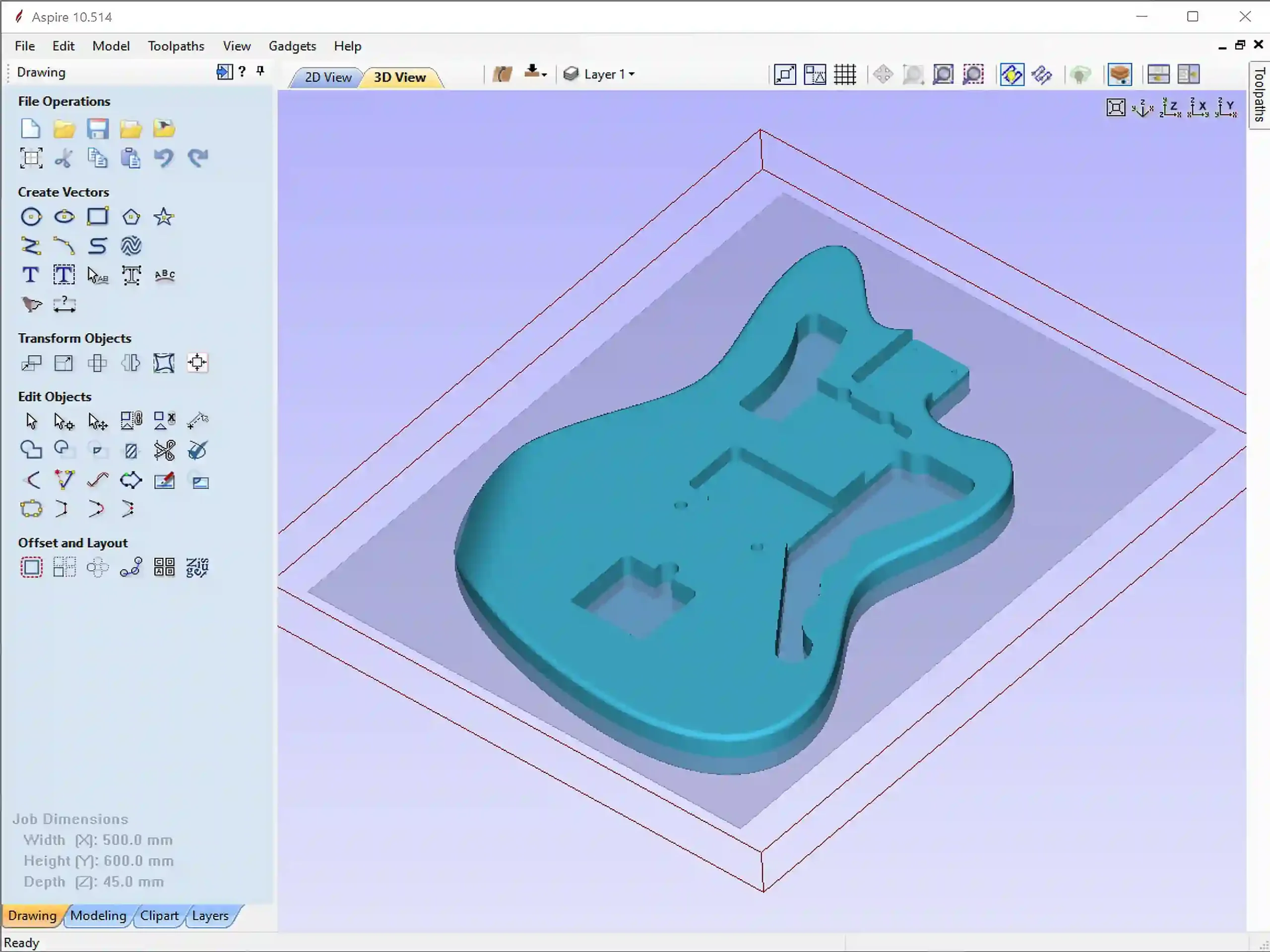Click the isometric view button
Image resolution: width=1270 pixels, height=952 pixels.
1143,108
